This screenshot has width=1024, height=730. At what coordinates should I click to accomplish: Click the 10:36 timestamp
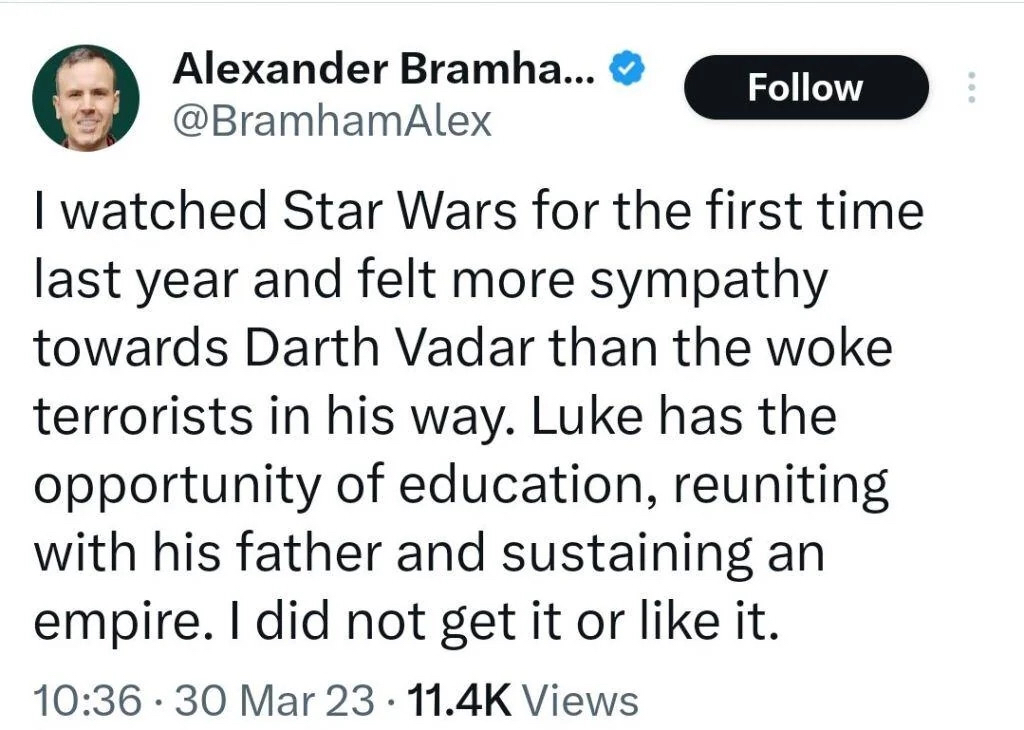[86, 699]
